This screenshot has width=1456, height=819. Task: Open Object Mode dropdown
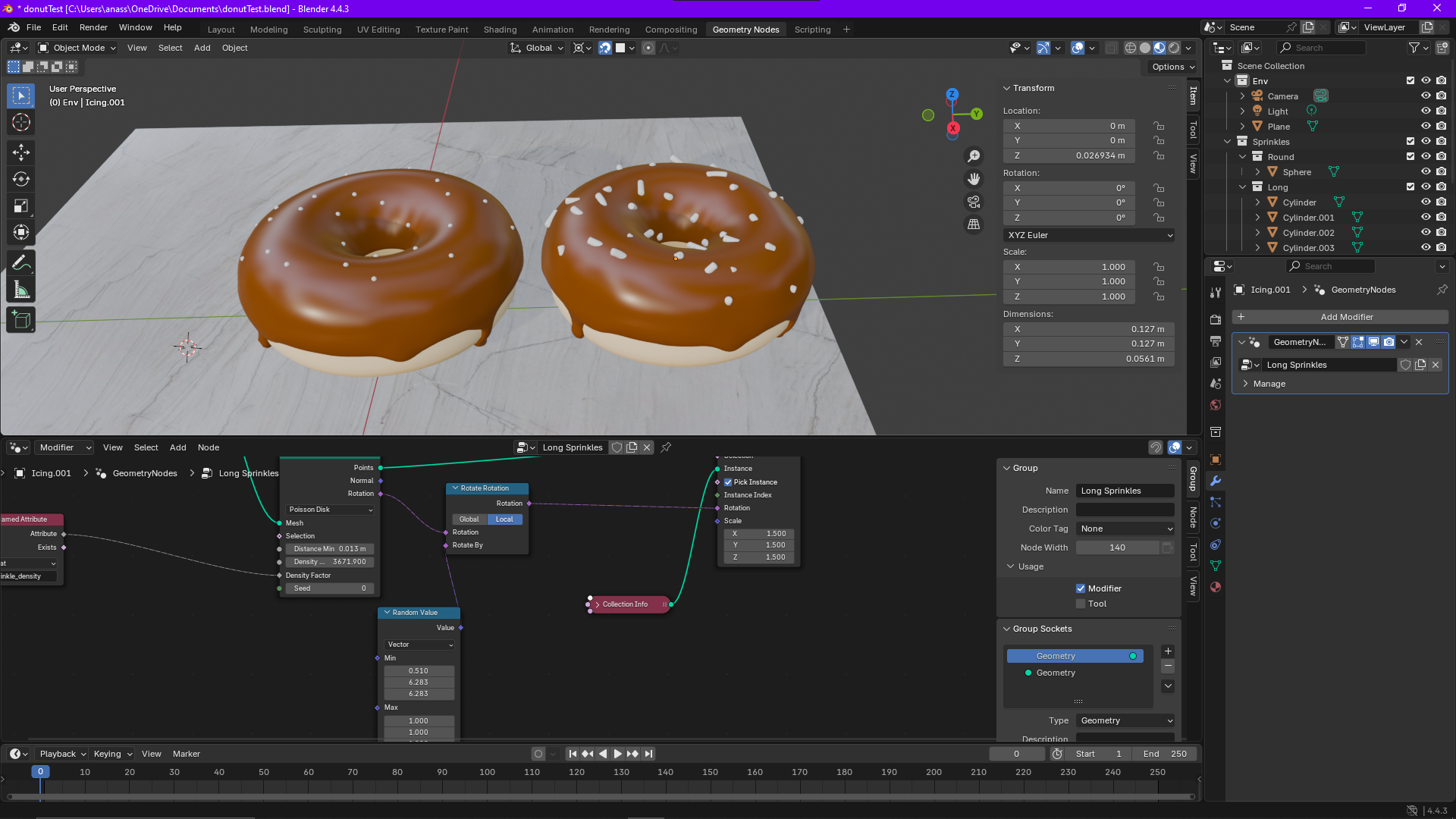coord(77,48)
